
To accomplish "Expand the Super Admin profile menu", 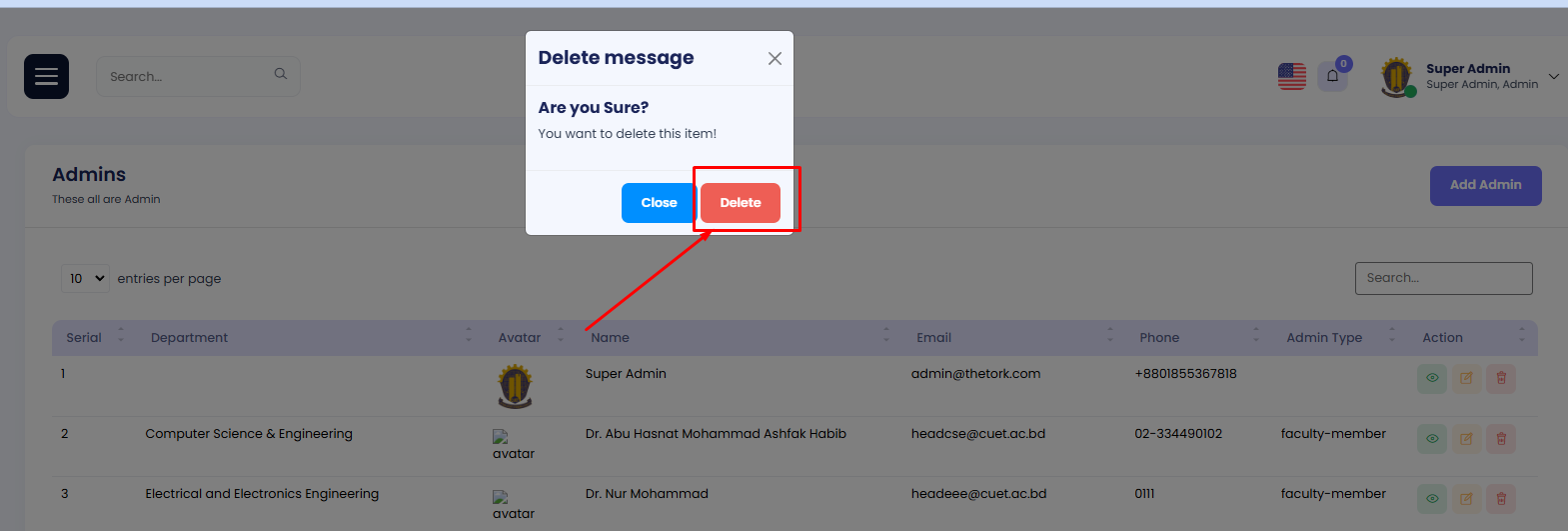I will pos(1553,77).
